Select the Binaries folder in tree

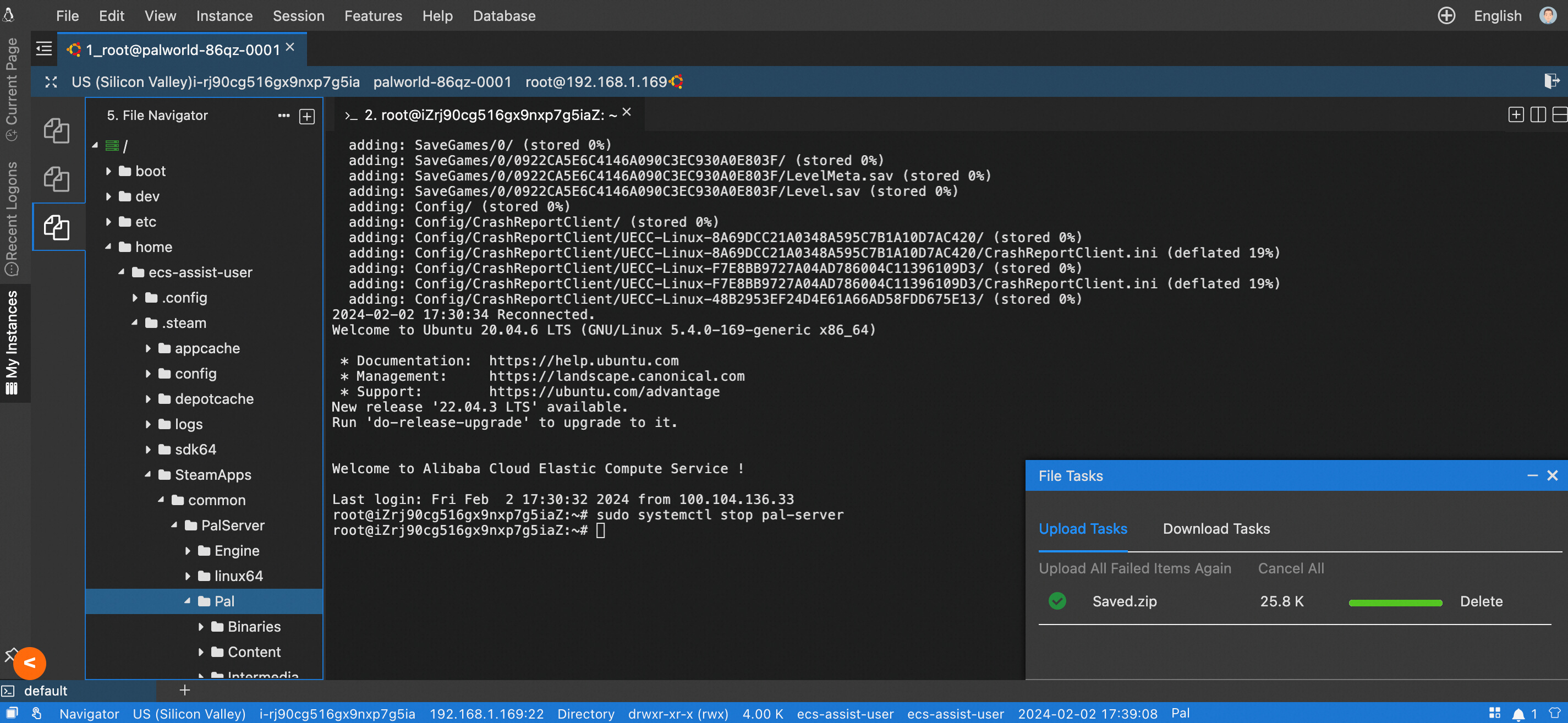(x=254, y=627)
